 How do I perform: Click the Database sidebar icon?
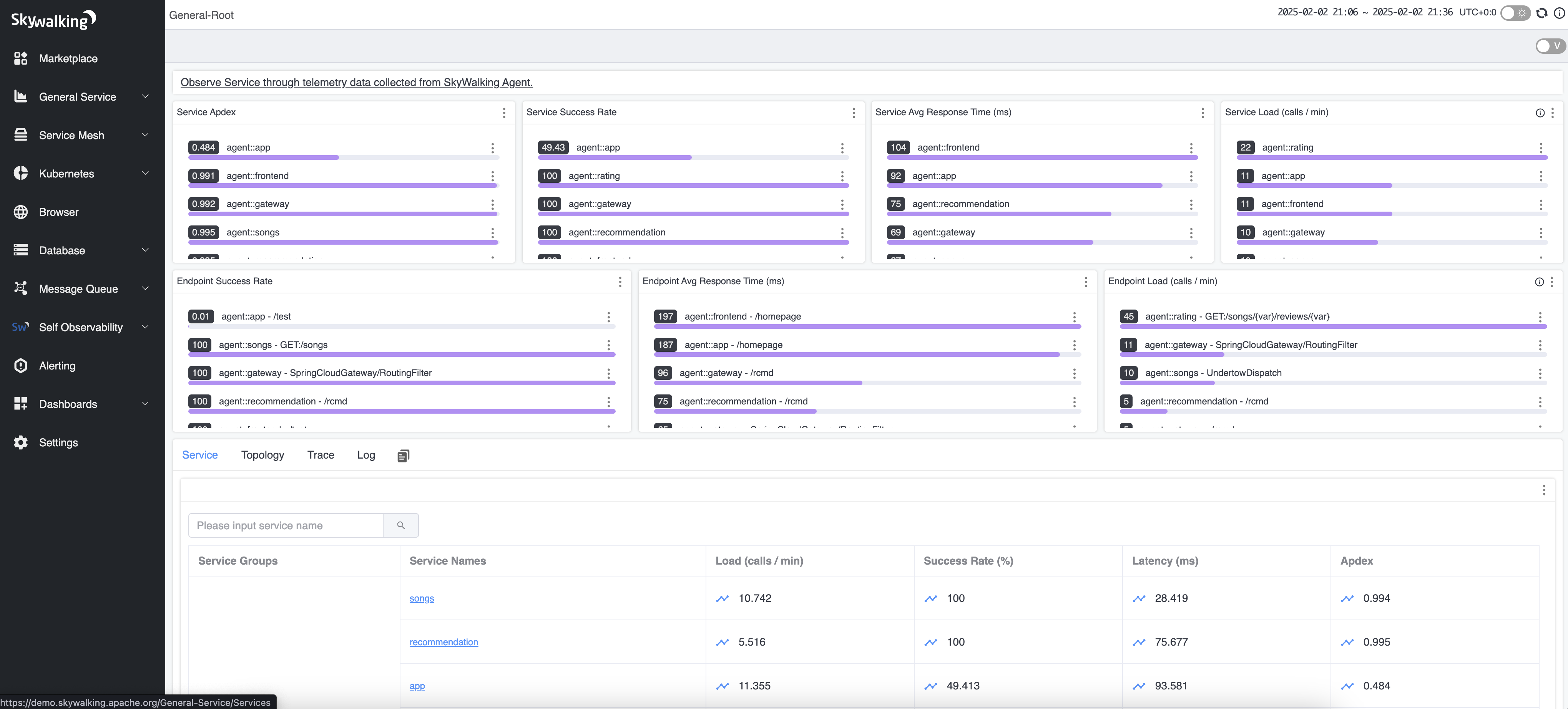[21, 250]
